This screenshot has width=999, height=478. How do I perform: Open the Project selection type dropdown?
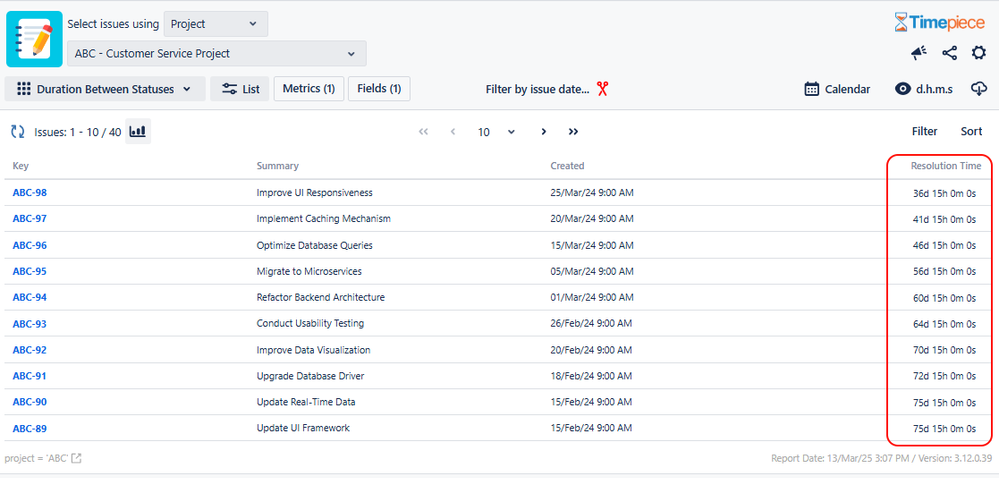(216, 24)
